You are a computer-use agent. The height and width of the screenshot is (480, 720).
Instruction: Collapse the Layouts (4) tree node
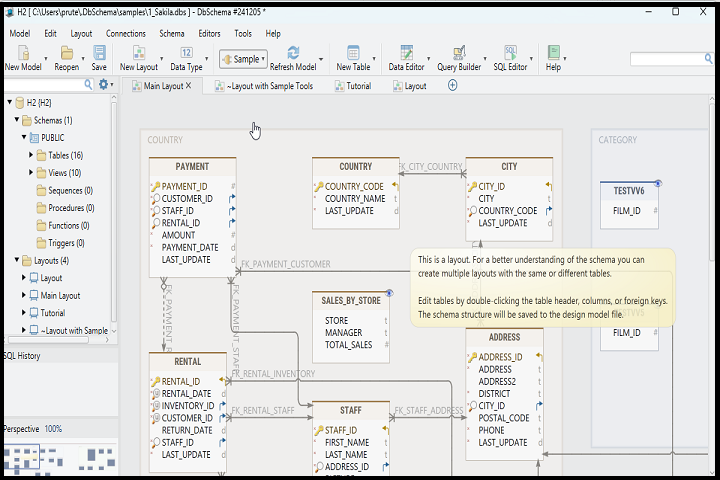click(x=18, y=261)
